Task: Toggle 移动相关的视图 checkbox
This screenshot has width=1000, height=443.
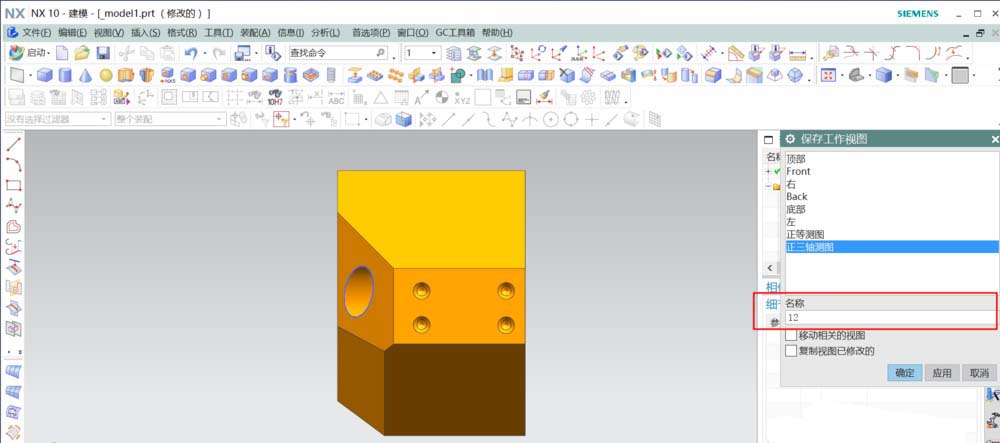Action: click(791, 335)
